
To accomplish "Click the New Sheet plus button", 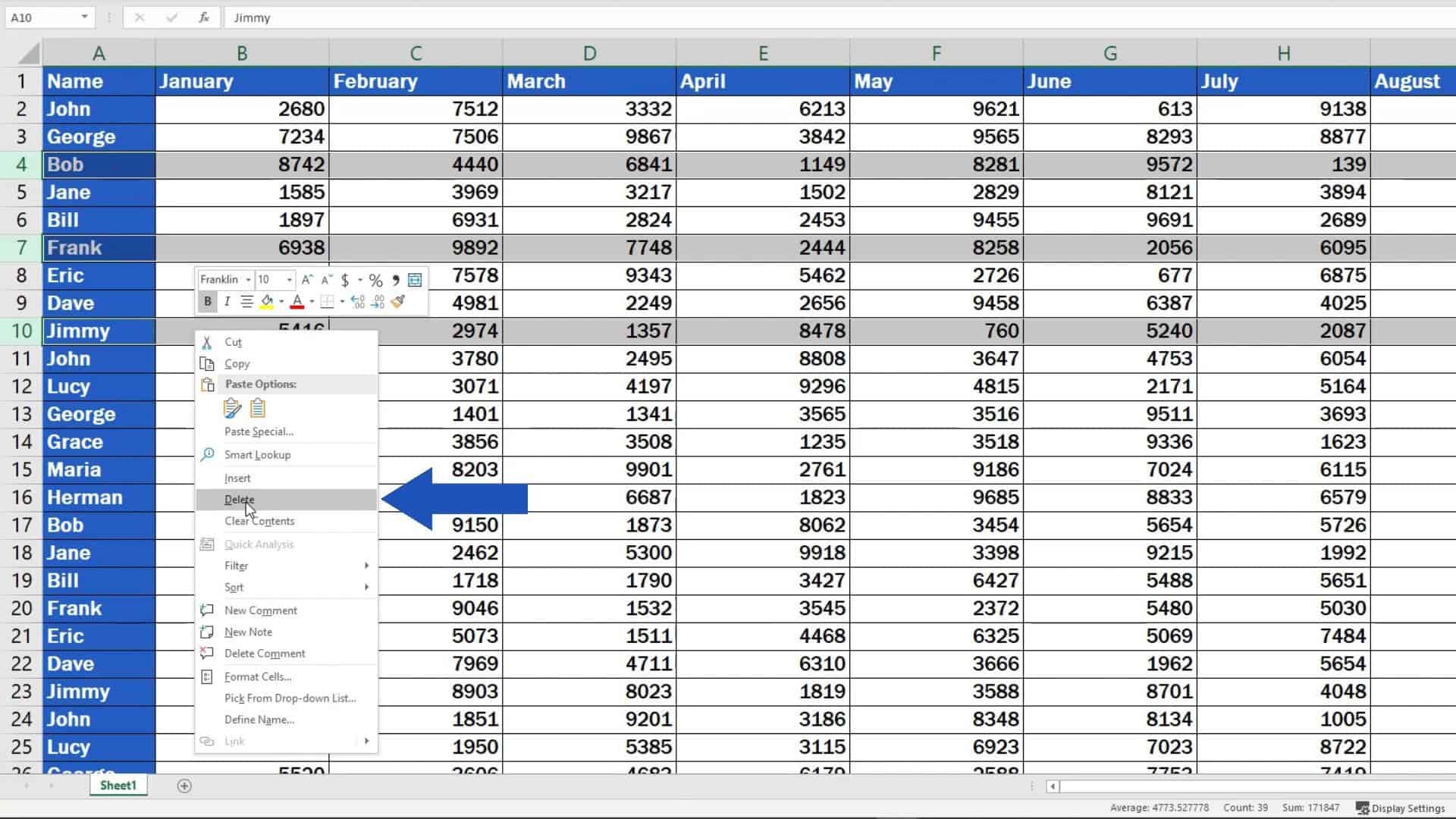I will coord(184,786).
